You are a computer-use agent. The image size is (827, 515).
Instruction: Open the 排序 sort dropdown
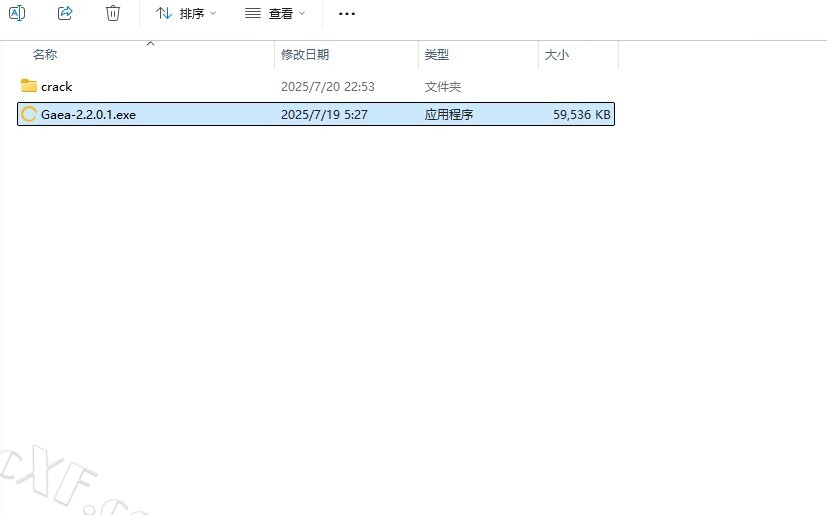click(x=186, y=13)
